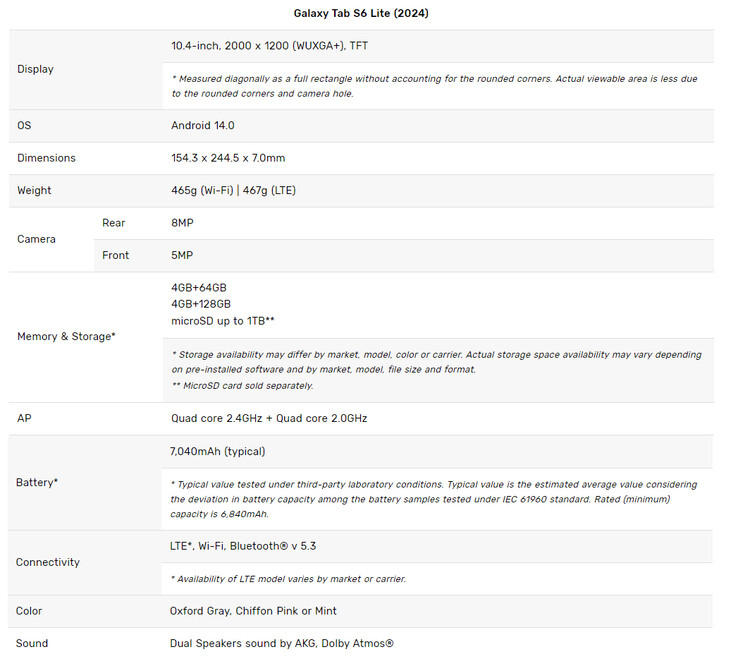Click the Display row label
Screen dimensions: 738x659
coord(36,69)
